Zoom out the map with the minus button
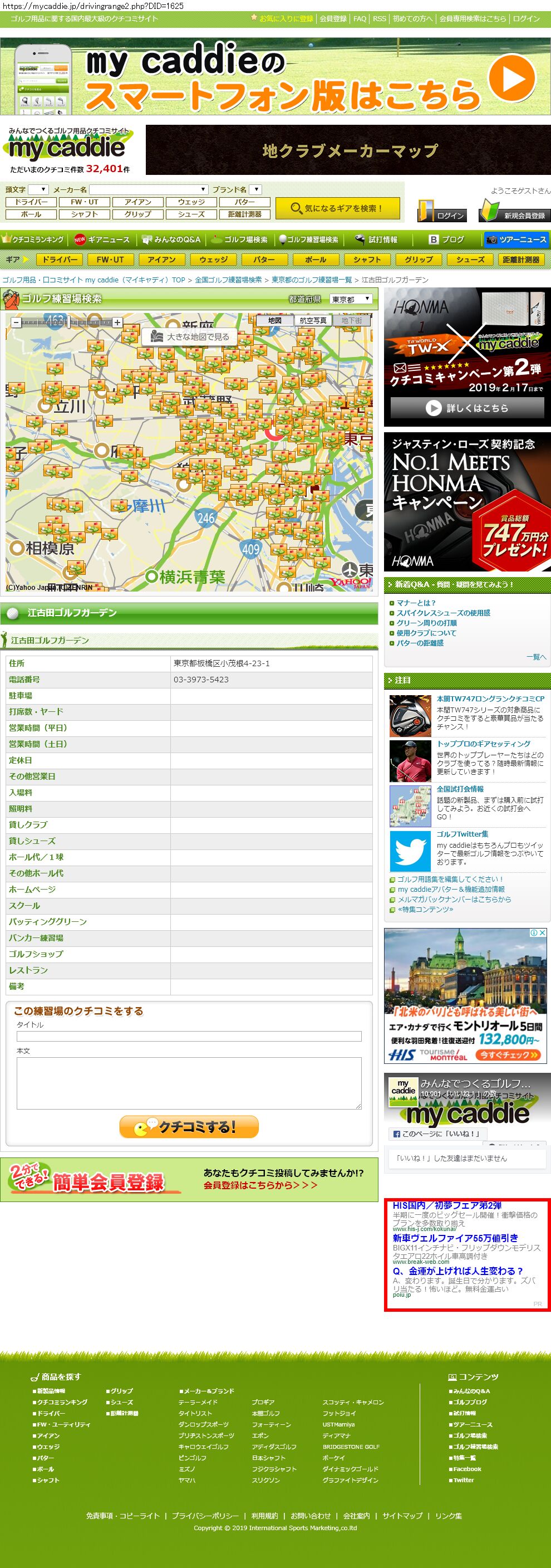 (16, 323)
